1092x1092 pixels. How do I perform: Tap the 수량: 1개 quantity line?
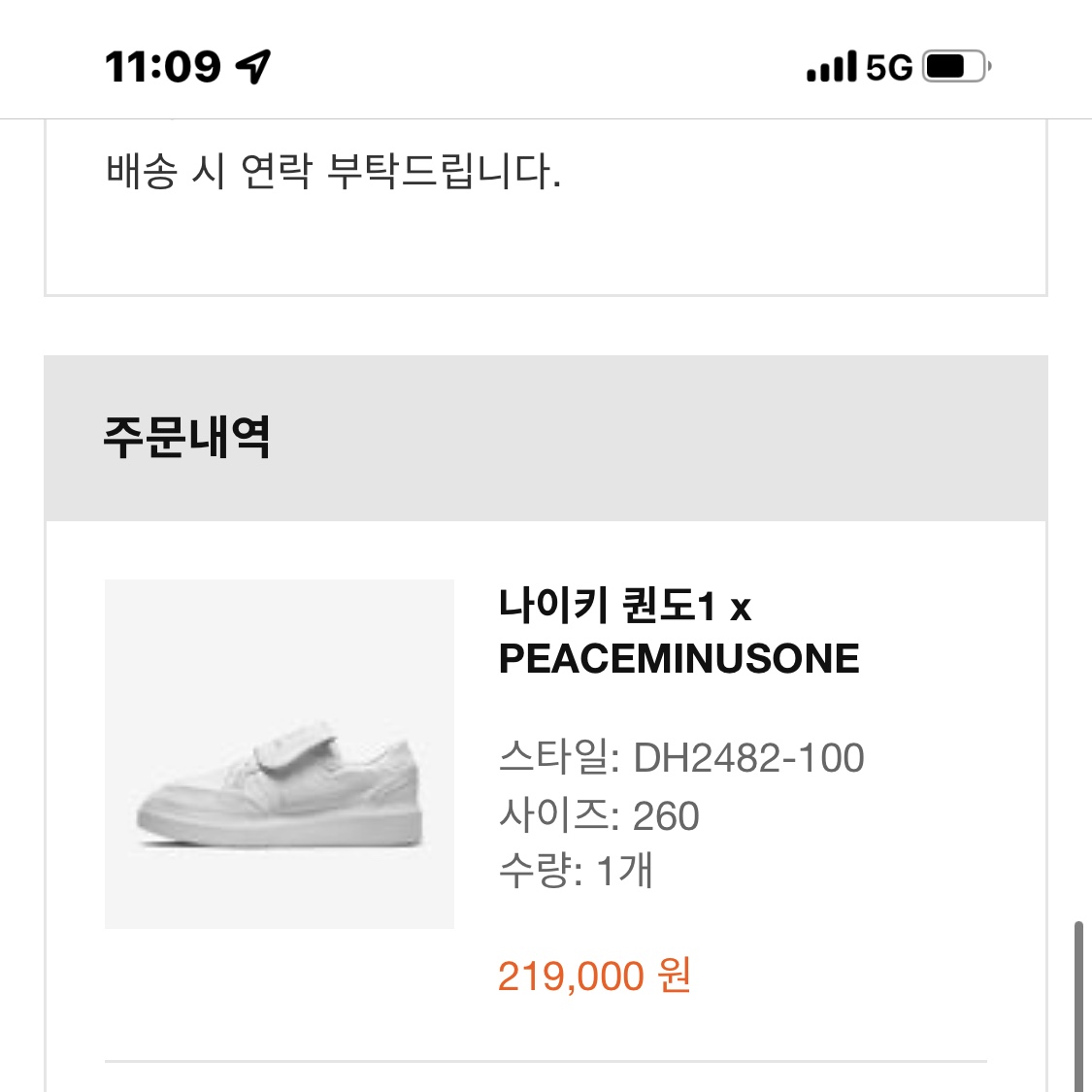576,870
